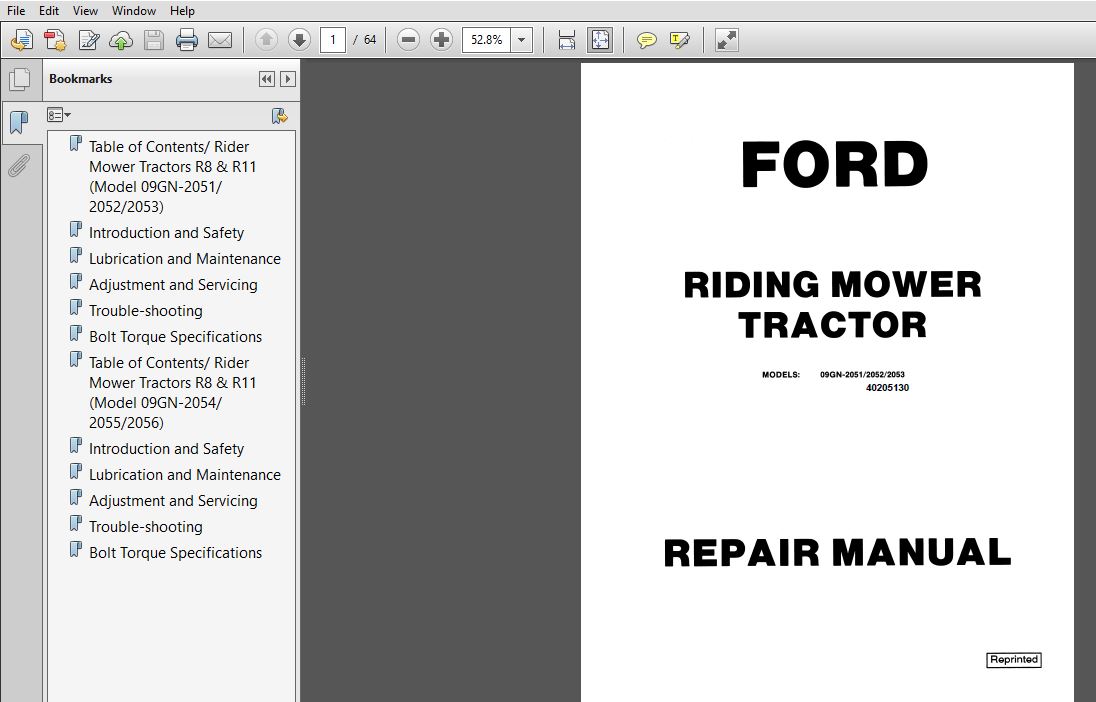Open first Adjustment and Servicing bookmark

pos(173,285)
